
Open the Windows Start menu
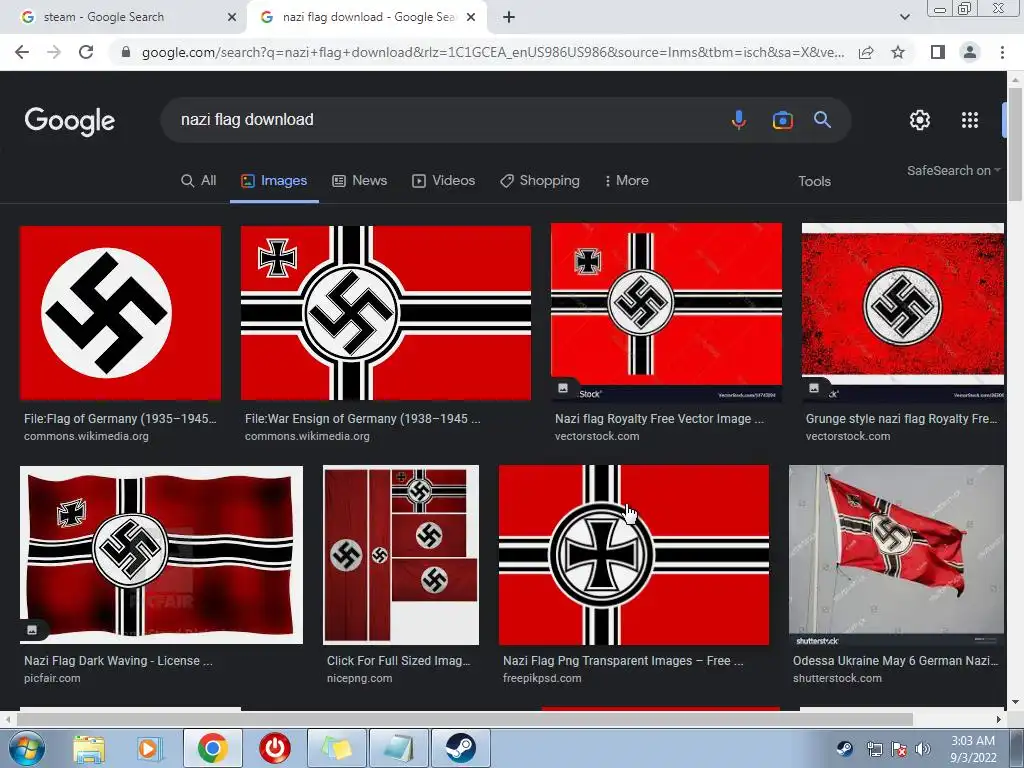coord(27,748)
